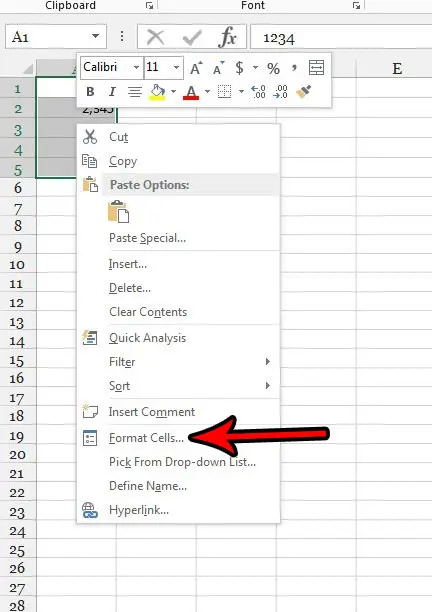Viewport: 432px width, 612px height.
Task: Apply comma style format
Action: click(294, 68)
